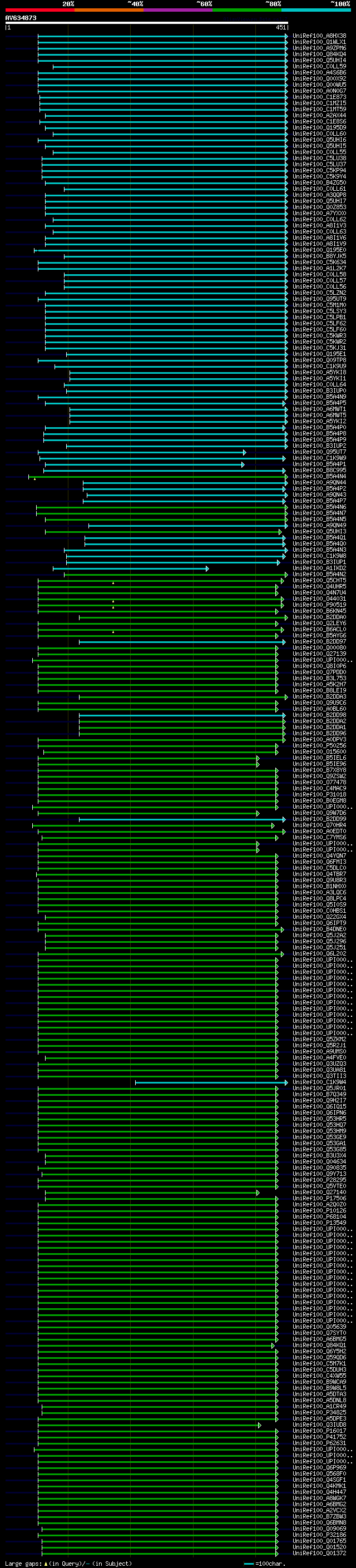This screenshot has width=356, height=1568.
Task: Select the UniRef100_B4ZG50 label
Action: [x=319, y=182]
